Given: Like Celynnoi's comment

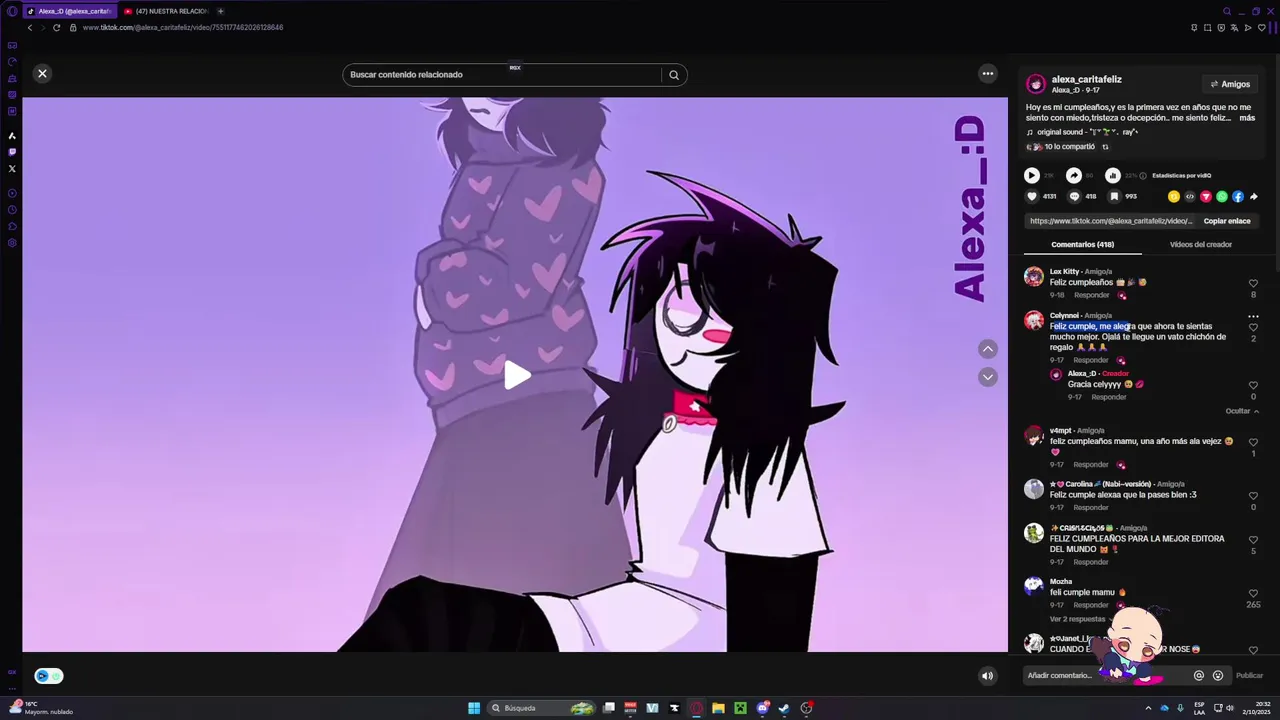Looking at the screenshot, I should (x=1253, y=328).
